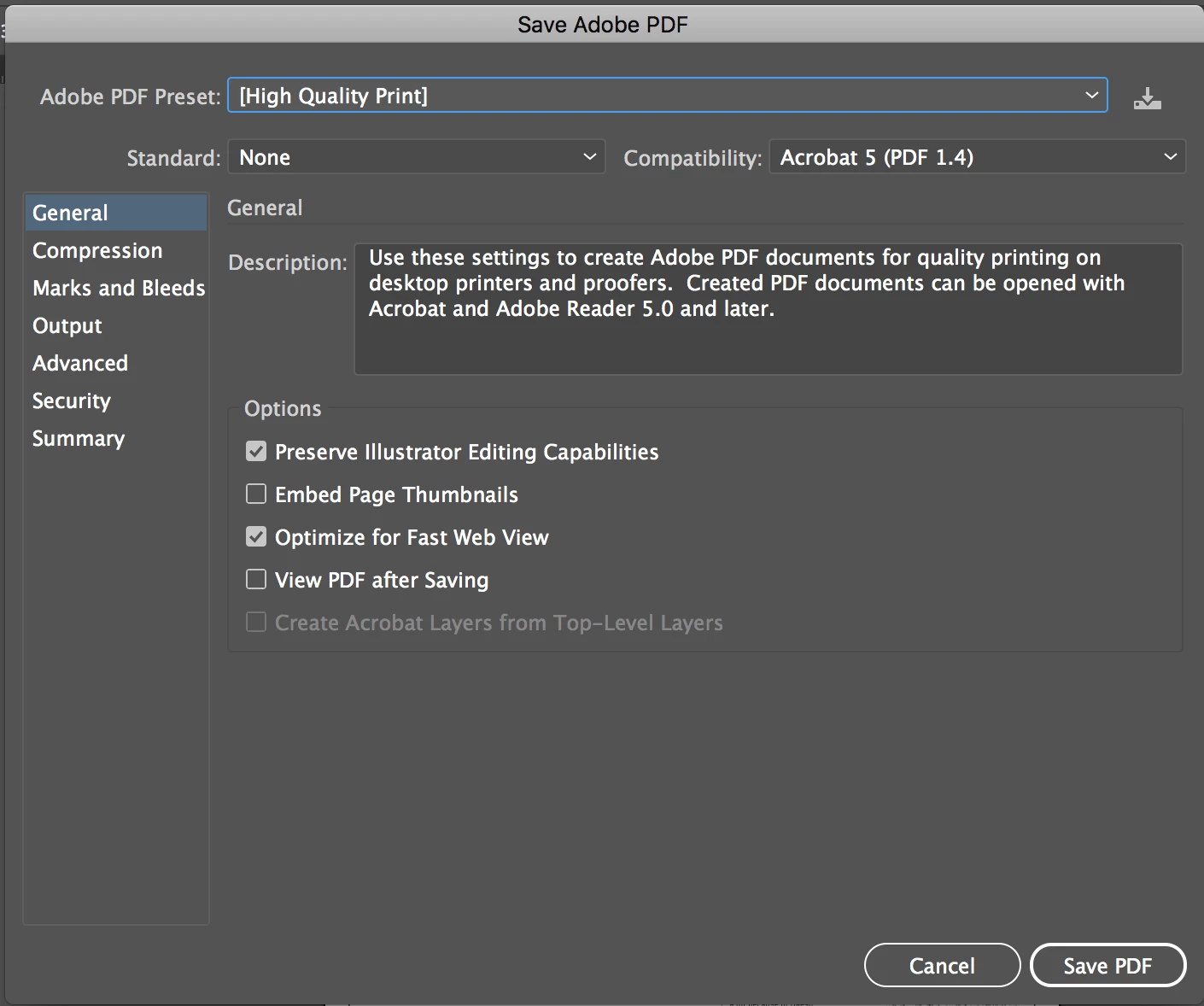Click the 'Adobe PDF Preset:' label
Image resolution: width=1204 pixels, height=1006 pixels.
click(131, 97)
